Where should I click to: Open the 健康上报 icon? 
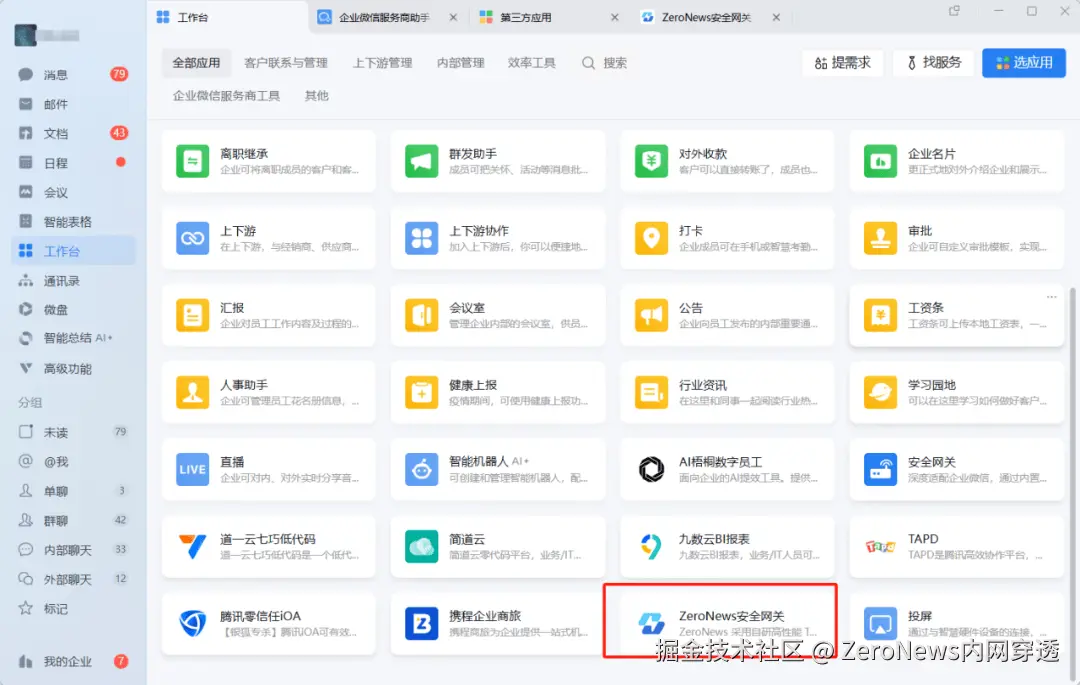click(x=422, y=393)
